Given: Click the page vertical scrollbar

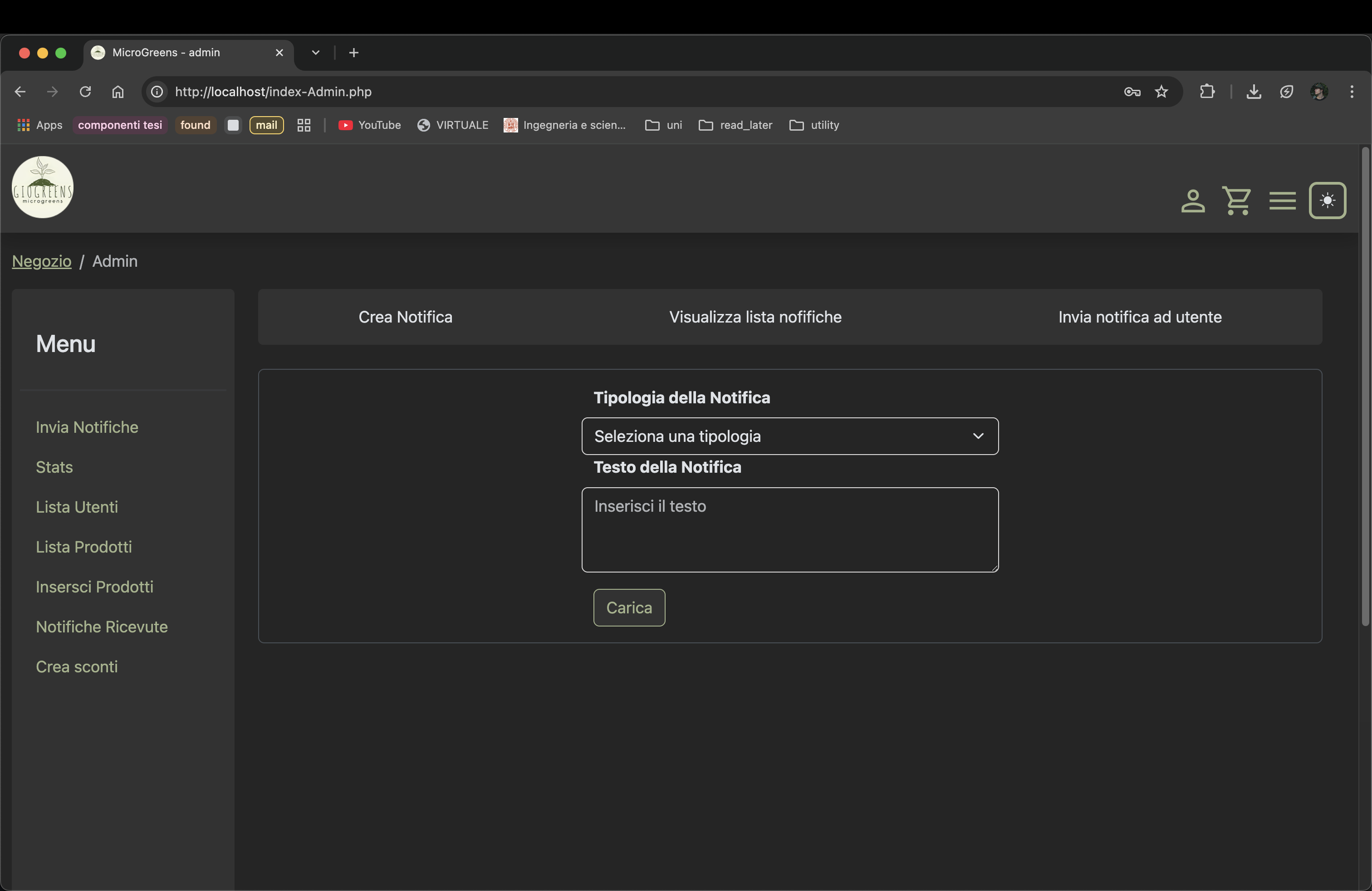Looking at the screenshot, I should coord(1364,386).
